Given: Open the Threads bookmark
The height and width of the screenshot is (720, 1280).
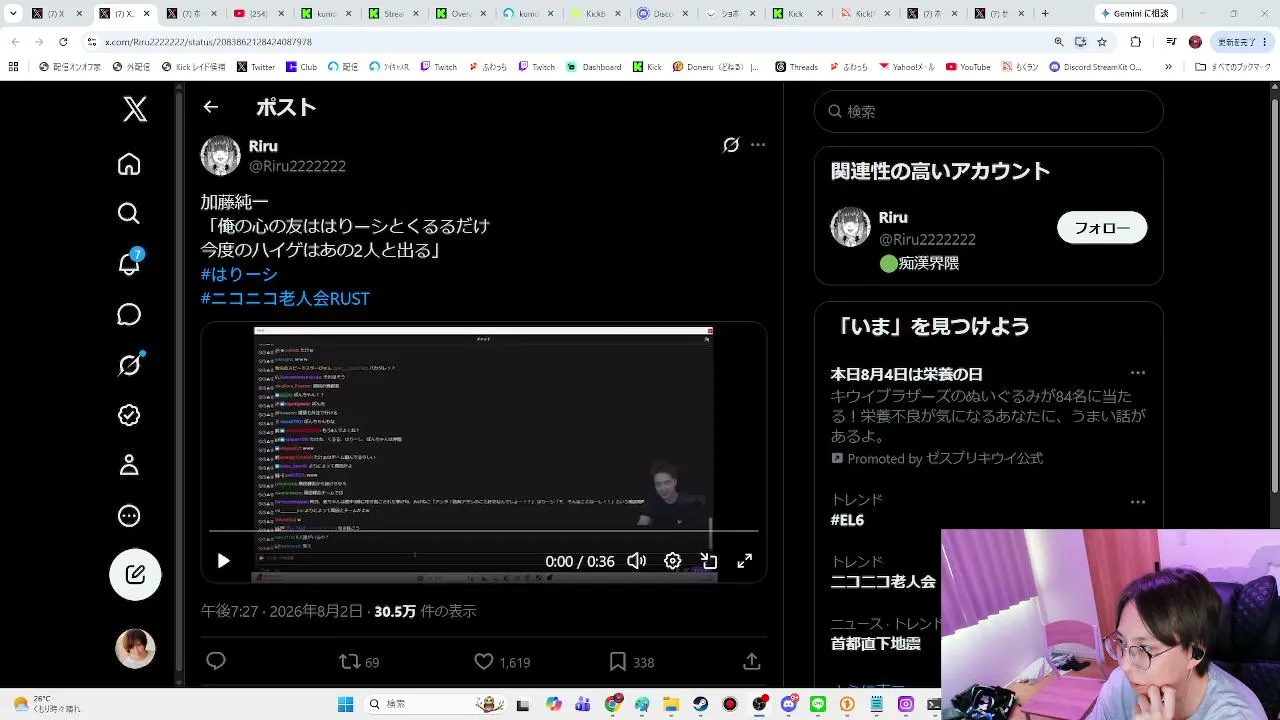Looking at the screenshot, I should click(796, 67).
